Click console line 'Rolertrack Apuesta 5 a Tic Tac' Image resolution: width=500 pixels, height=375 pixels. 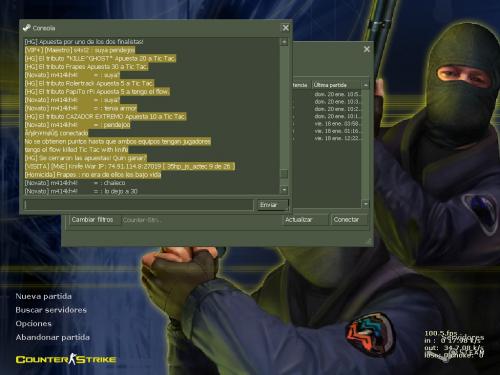point(89,83)
